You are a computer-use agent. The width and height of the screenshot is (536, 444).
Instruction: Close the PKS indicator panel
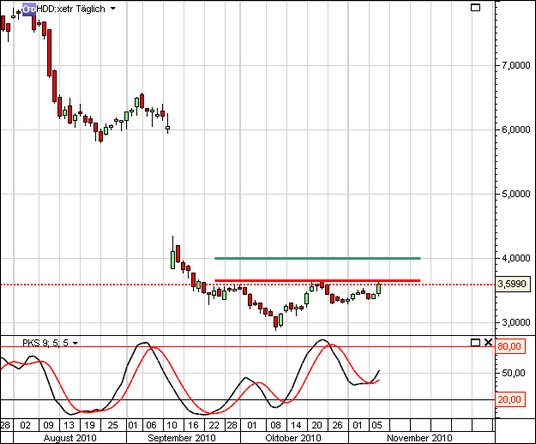tap(488, 342)
